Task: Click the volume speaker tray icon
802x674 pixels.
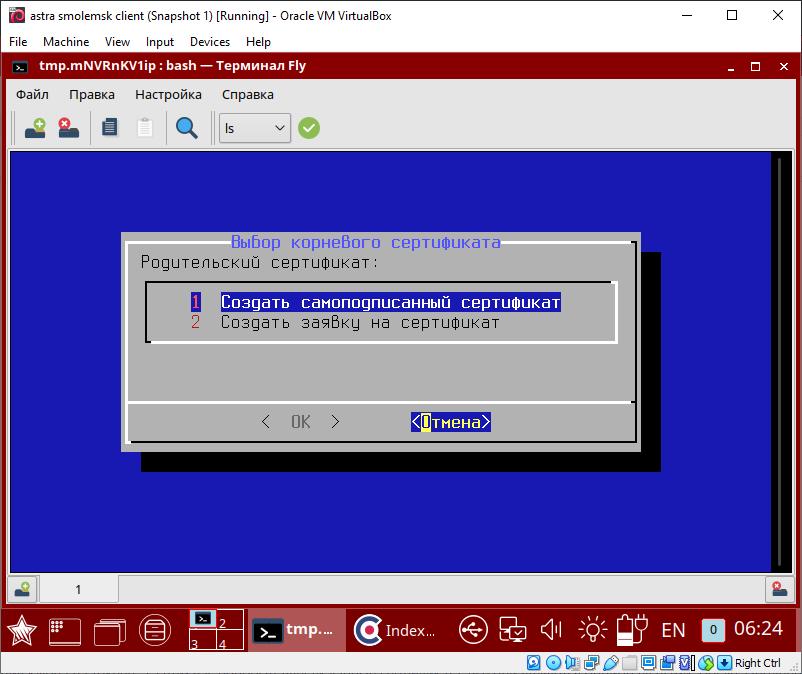Action: tap(551, 630)
